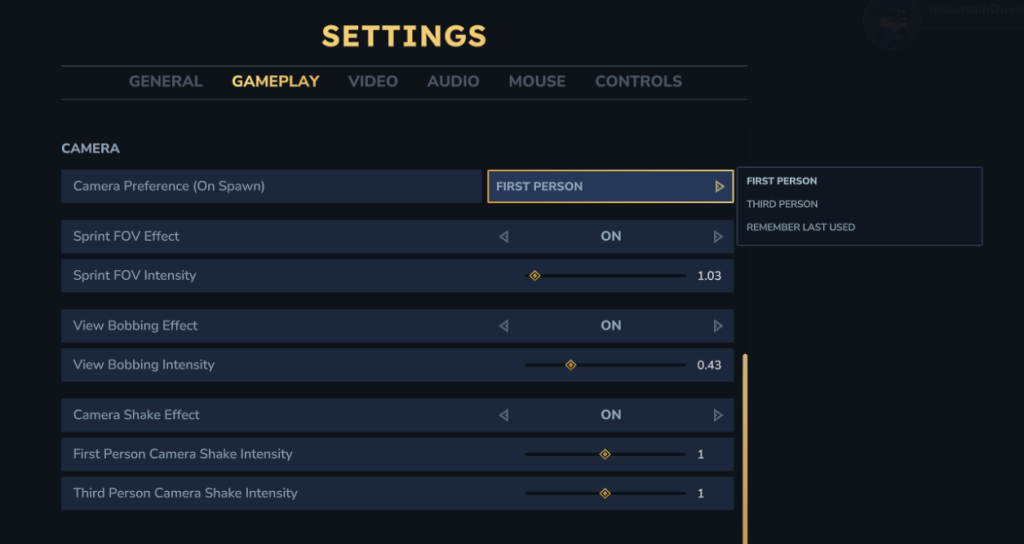Image resolution: width=1024 pixels, height=544 pixels.
Task: Choose Remember Last Used option
Action: 800,227
